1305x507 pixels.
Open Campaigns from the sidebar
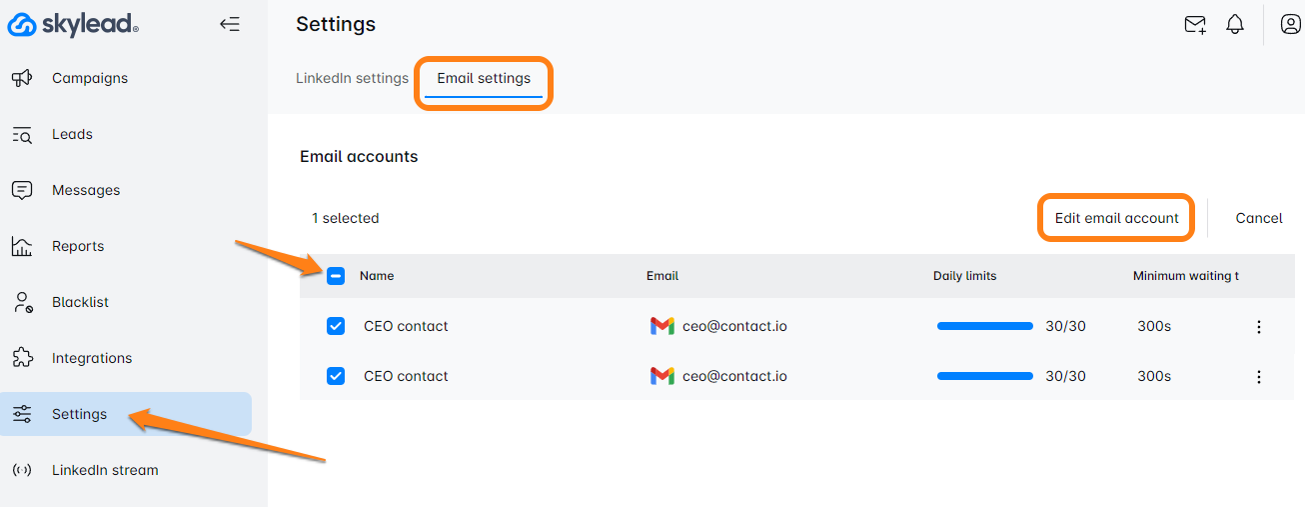[89, 78]
